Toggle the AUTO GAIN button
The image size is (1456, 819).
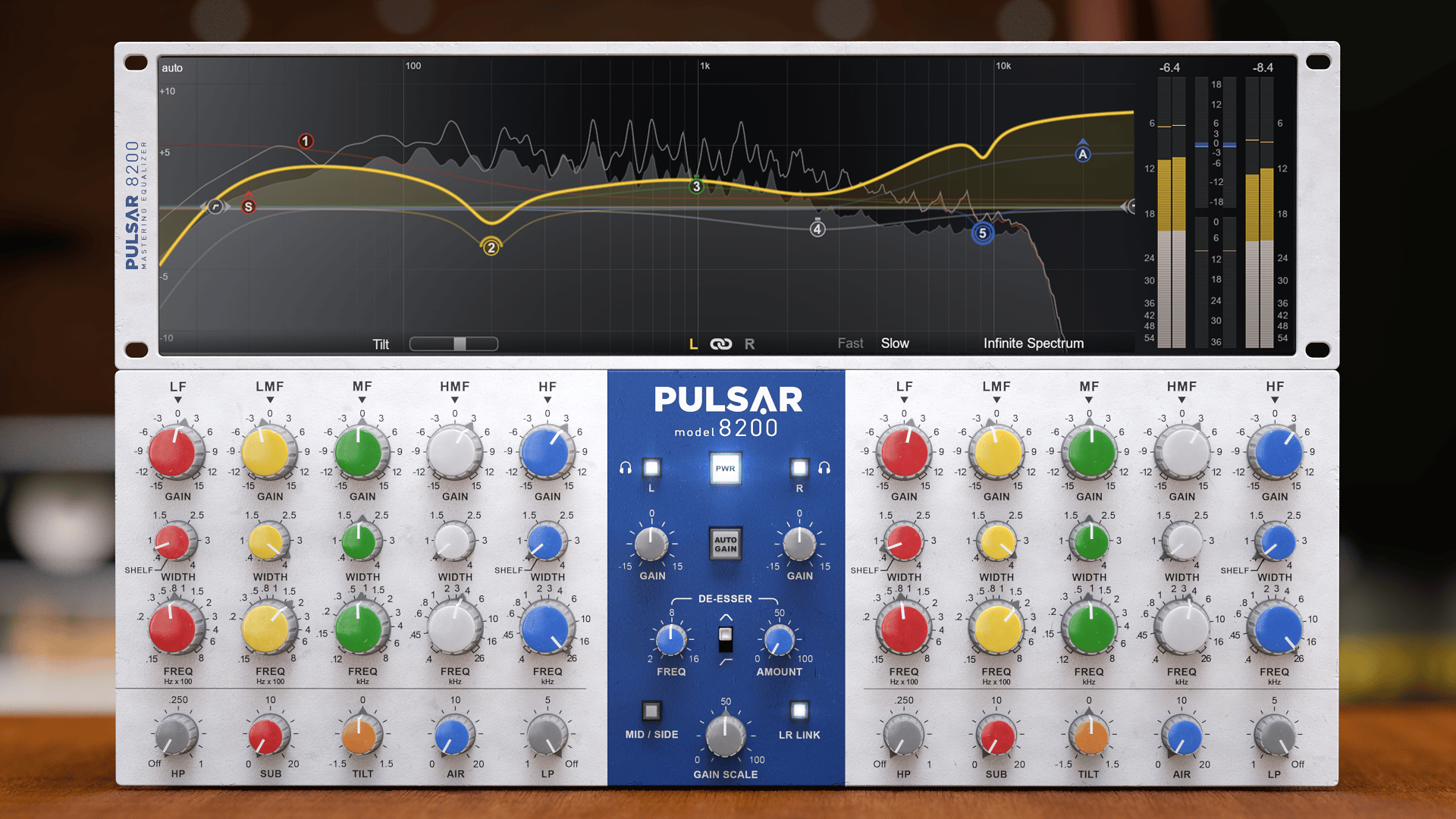pyautogui.click(x=725, y=544)
